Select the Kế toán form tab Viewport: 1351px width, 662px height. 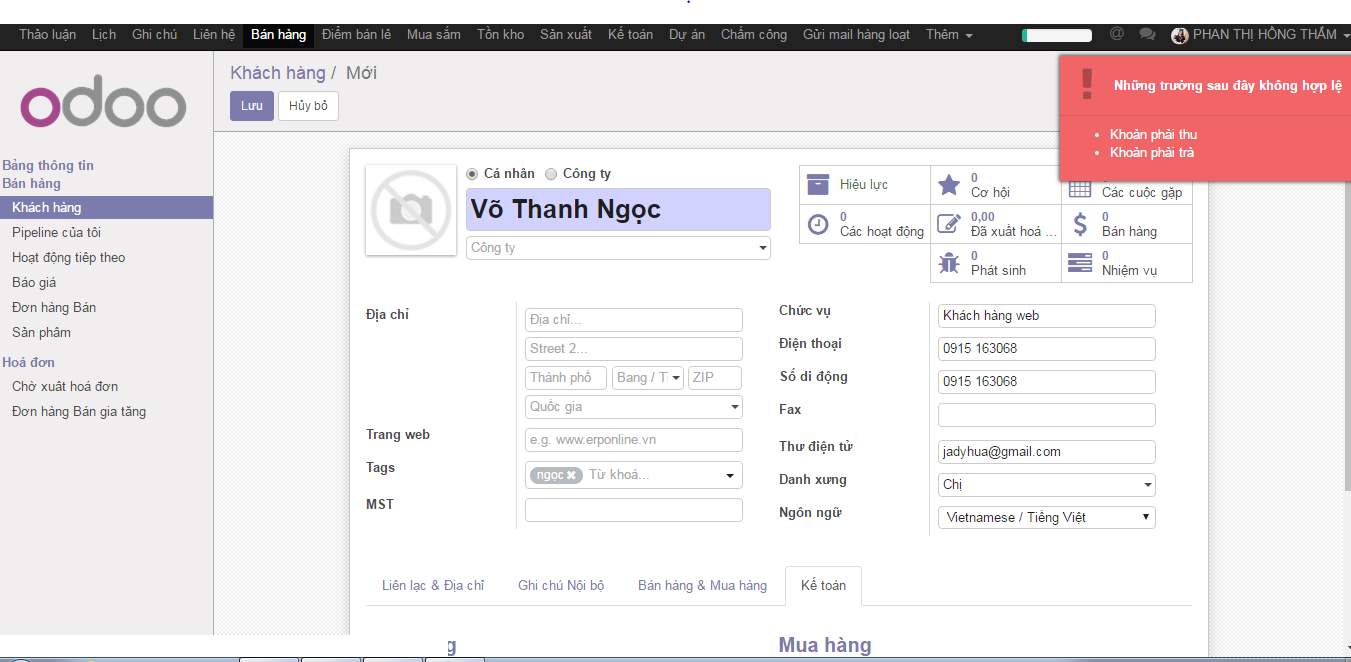click(x=823, y=586)
